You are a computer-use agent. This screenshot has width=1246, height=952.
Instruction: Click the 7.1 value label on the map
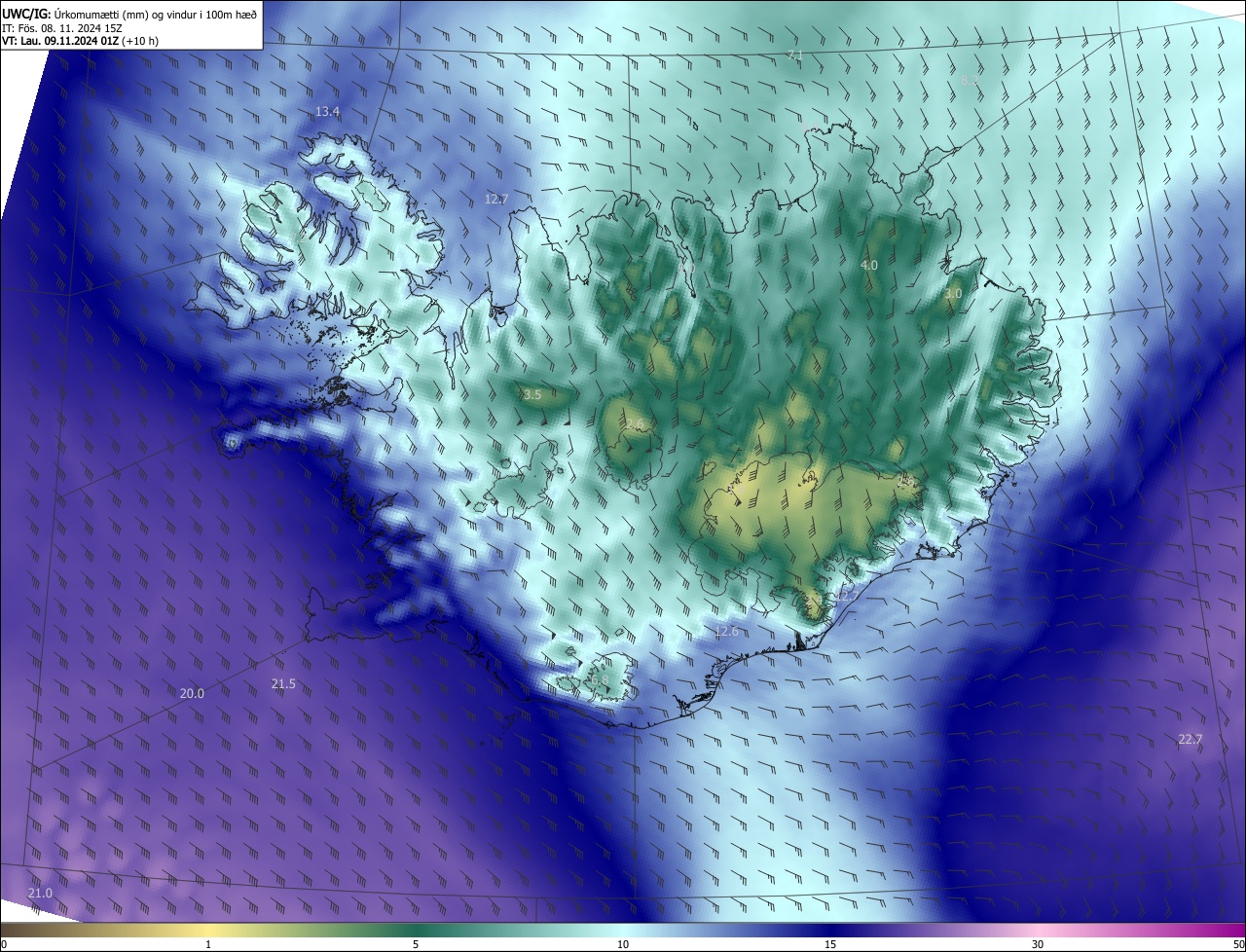click(x=795, y=55)
